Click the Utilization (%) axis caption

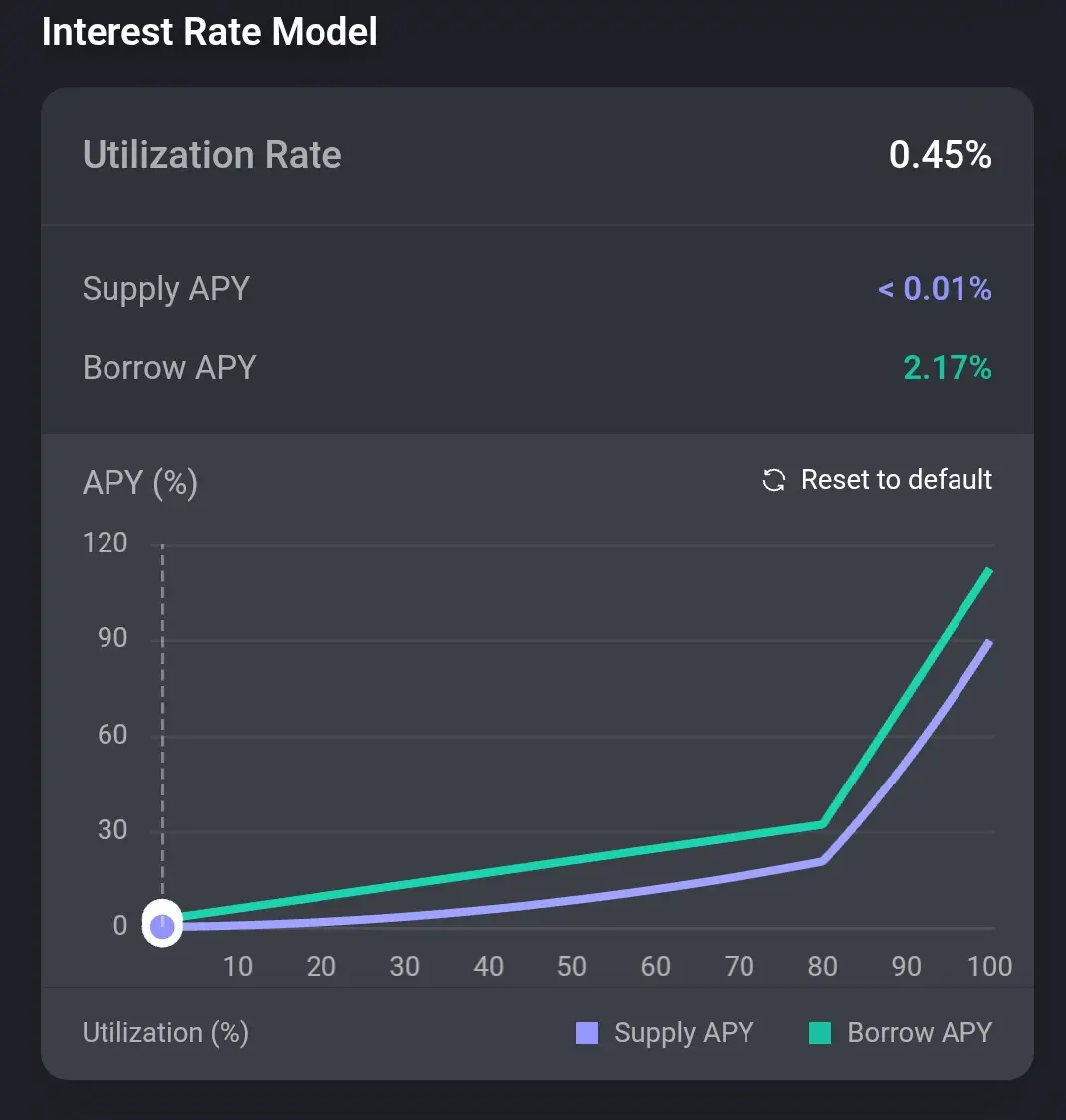tap(165, 1033)
